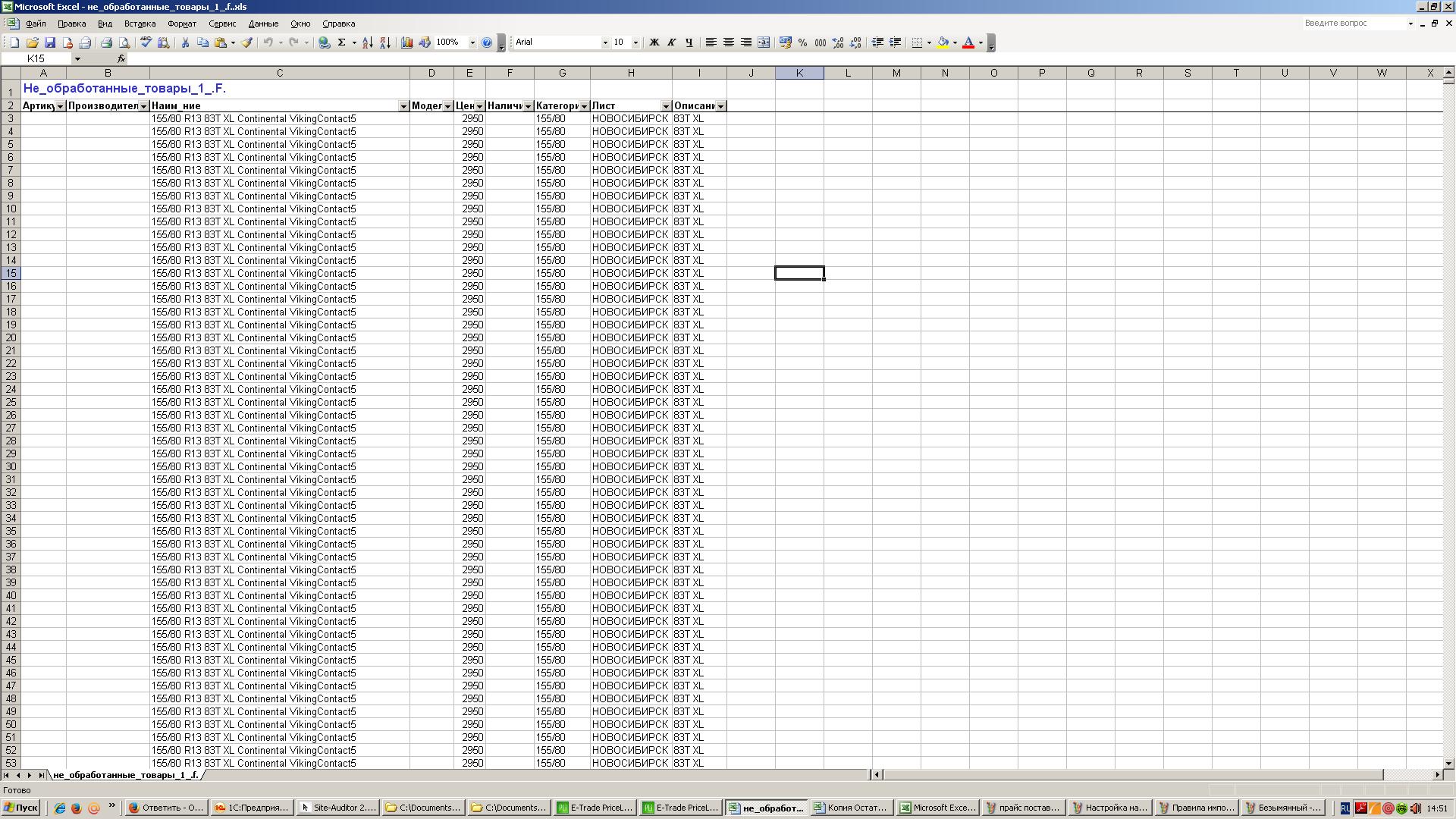The height and width of the screenshot is (819, 1456).
Task: Click in the 'Введите вопрос' help box
Action: pos(1354,24)
